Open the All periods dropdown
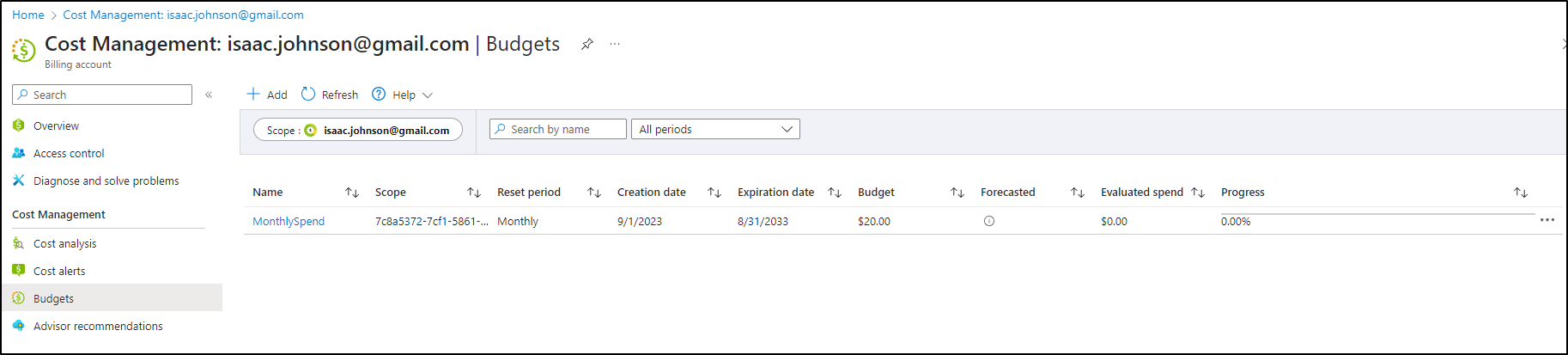Viewport: 1568px width, 355px height. (x=715, y=129)
